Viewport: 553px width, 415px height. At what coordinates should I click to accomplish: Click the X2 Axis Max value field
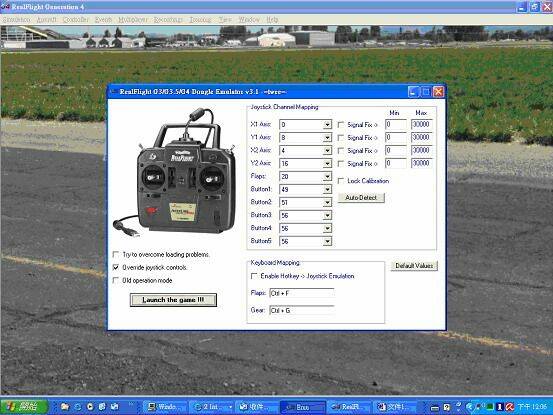[421, 151]
